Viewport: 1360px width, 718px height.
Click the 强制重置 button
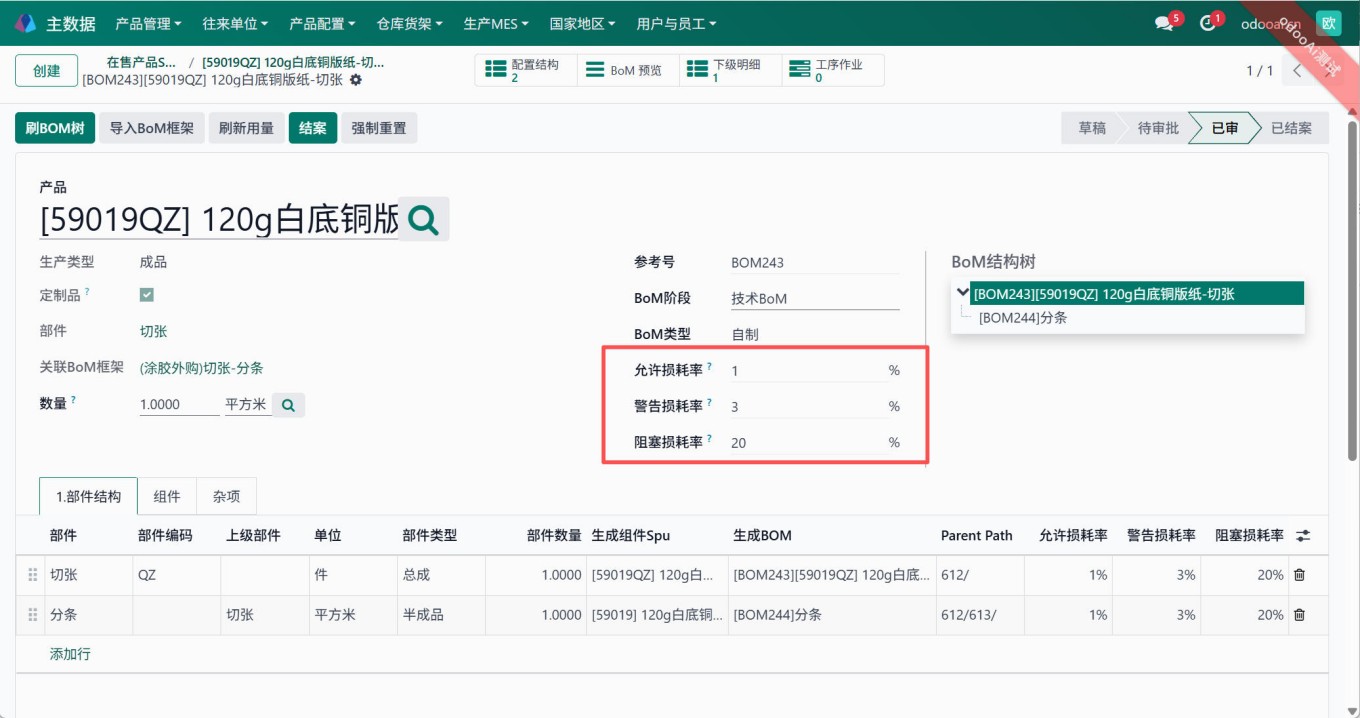tap(379, 128)
